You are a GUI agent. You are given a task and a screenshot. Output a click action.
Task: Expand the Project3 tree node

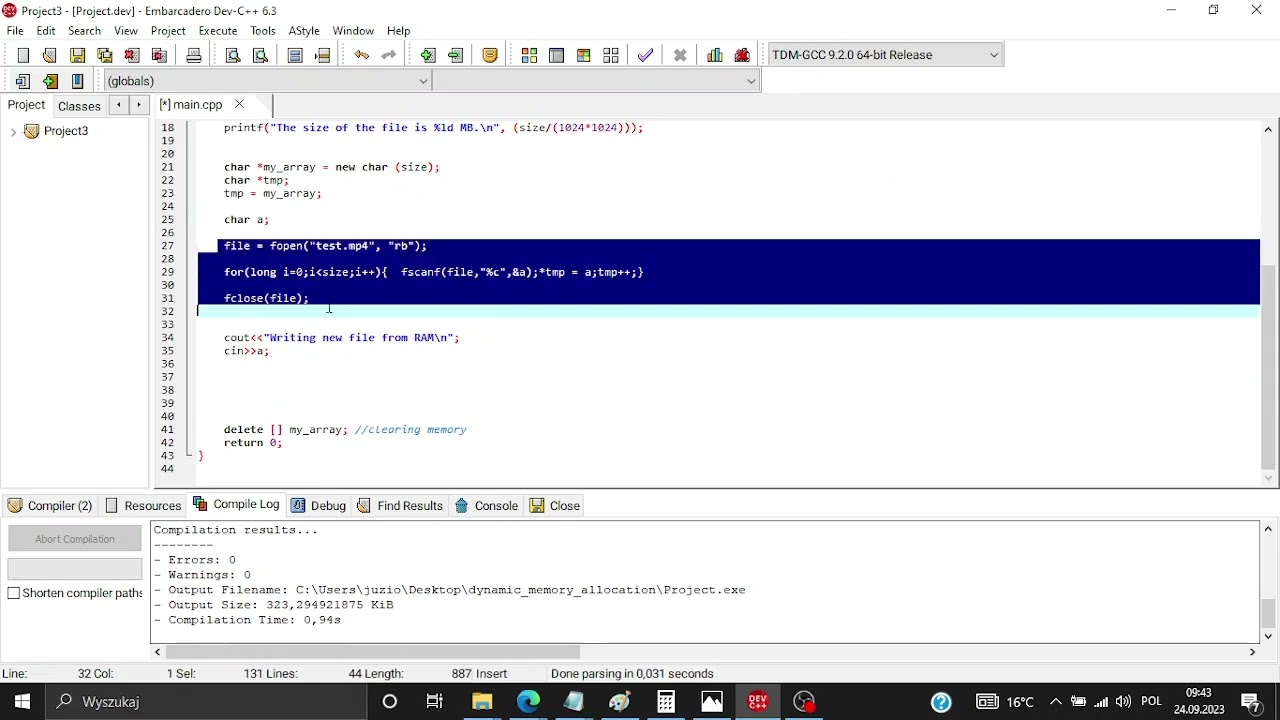13,131
